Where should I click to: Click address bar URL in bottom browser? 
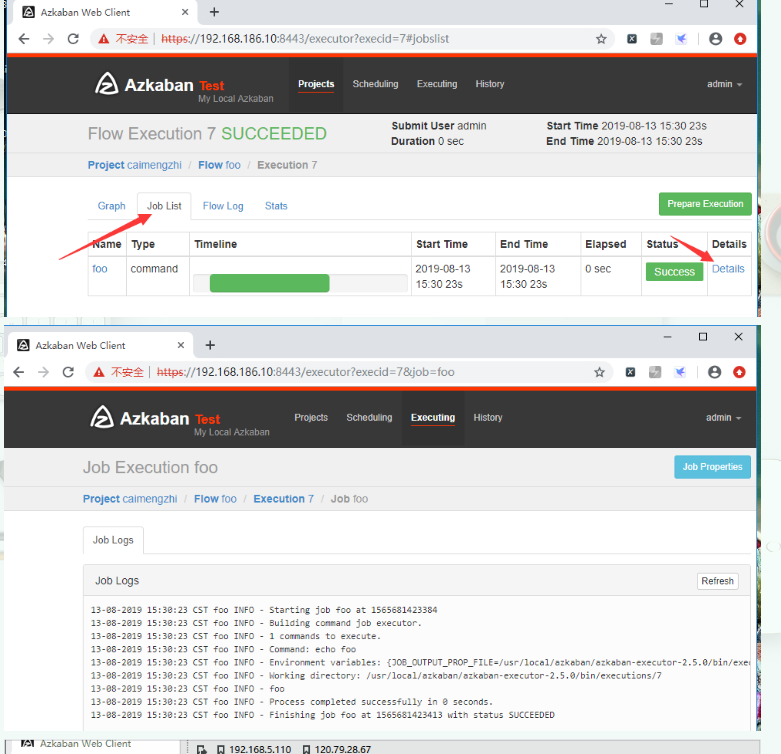click(x=305, y=372)
